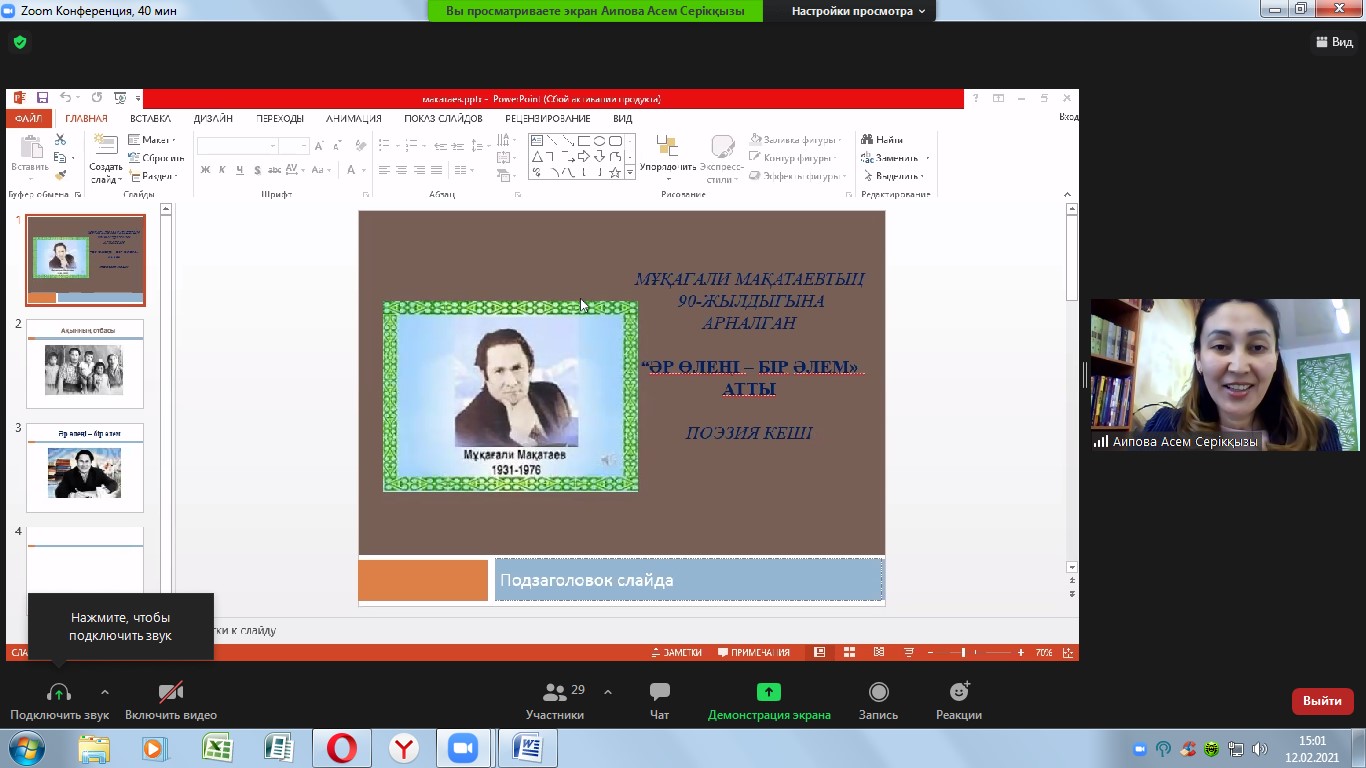Screen dimensions: 1366x768
Task: Open Yandex browser from taskbar
Action: click(x=403, y=748)
